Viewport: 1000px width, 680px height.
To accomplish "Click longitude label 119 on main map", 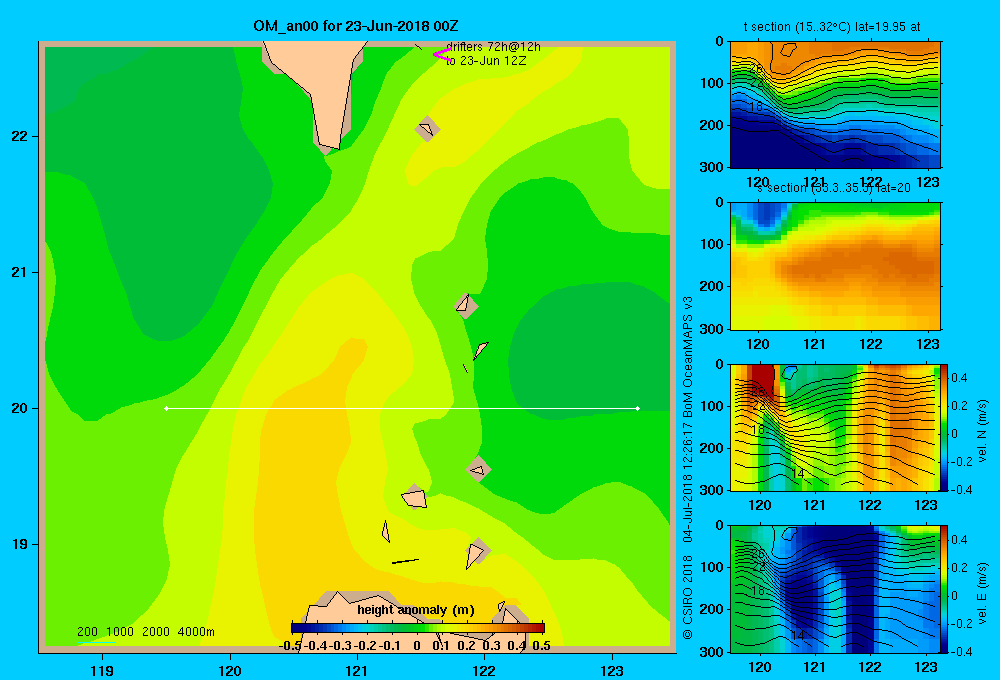I will click(x=102, y=670).
